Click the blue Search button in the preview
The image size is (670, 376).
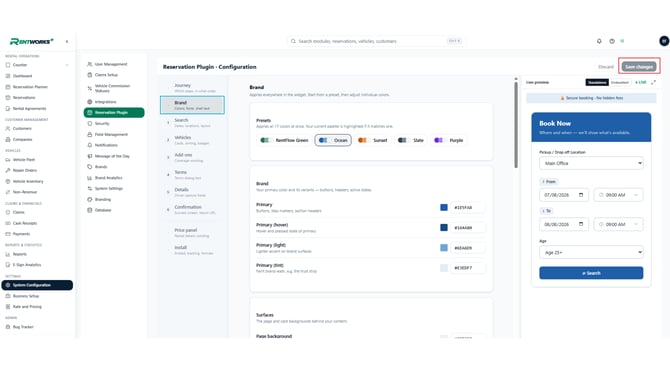591,273
